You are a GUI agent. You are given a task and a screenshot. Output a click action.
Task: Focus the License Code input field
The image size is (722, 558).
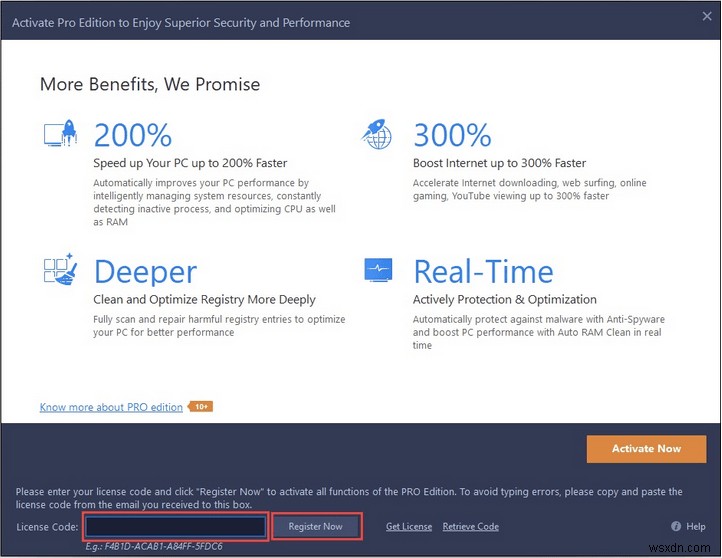click(176, 526)
